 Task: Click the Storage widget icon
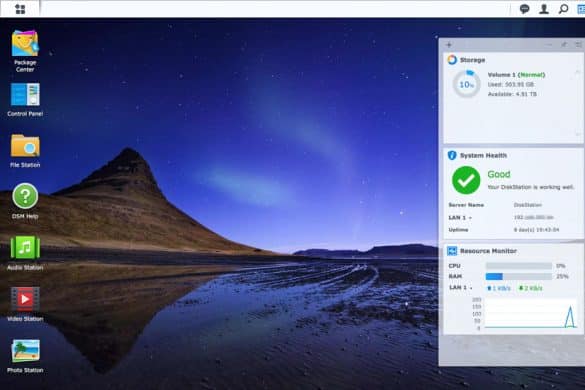[x=452, y=60]
